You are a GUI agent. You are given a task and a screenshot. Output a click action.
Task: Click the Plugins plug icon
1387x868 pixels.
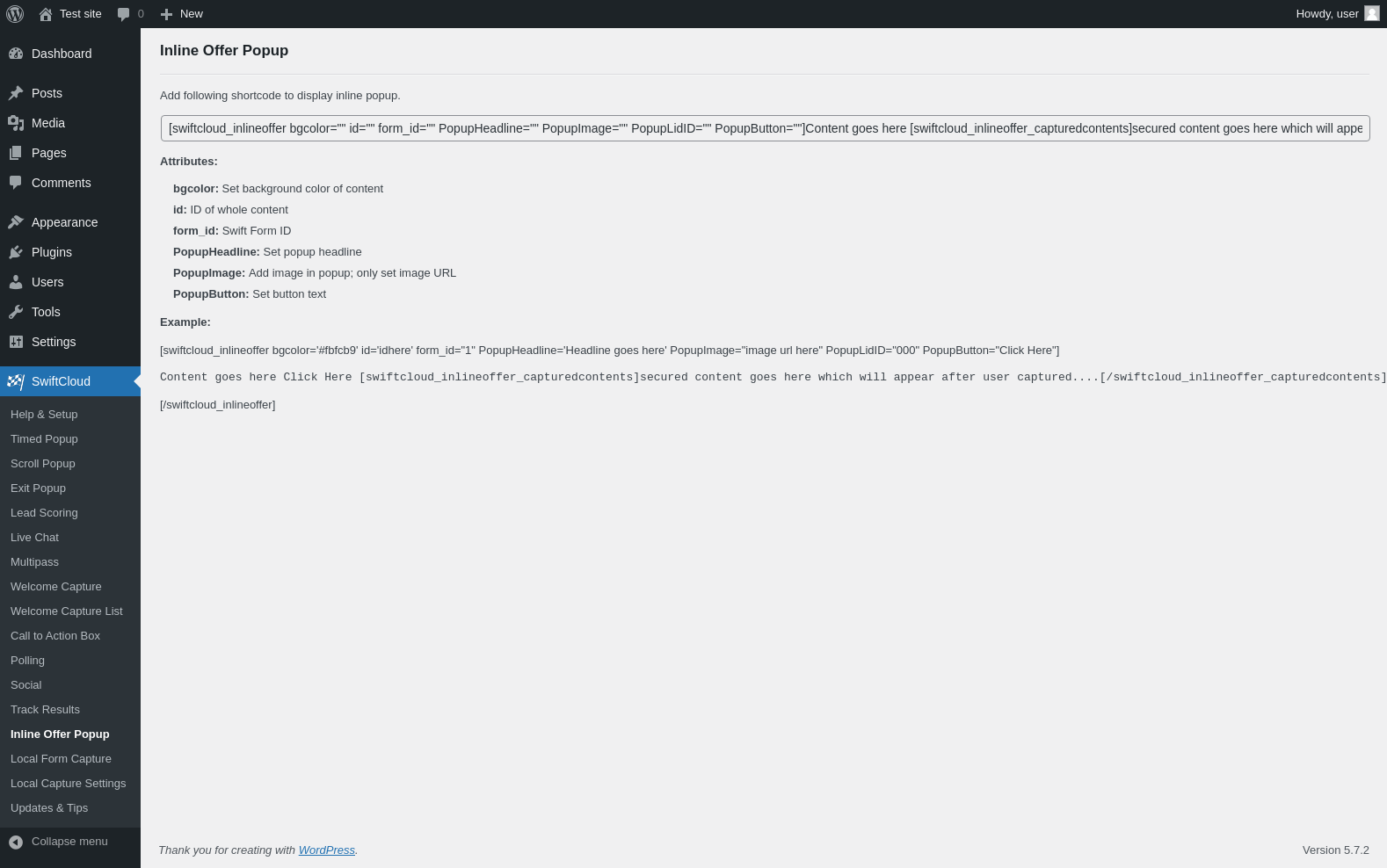16,252
